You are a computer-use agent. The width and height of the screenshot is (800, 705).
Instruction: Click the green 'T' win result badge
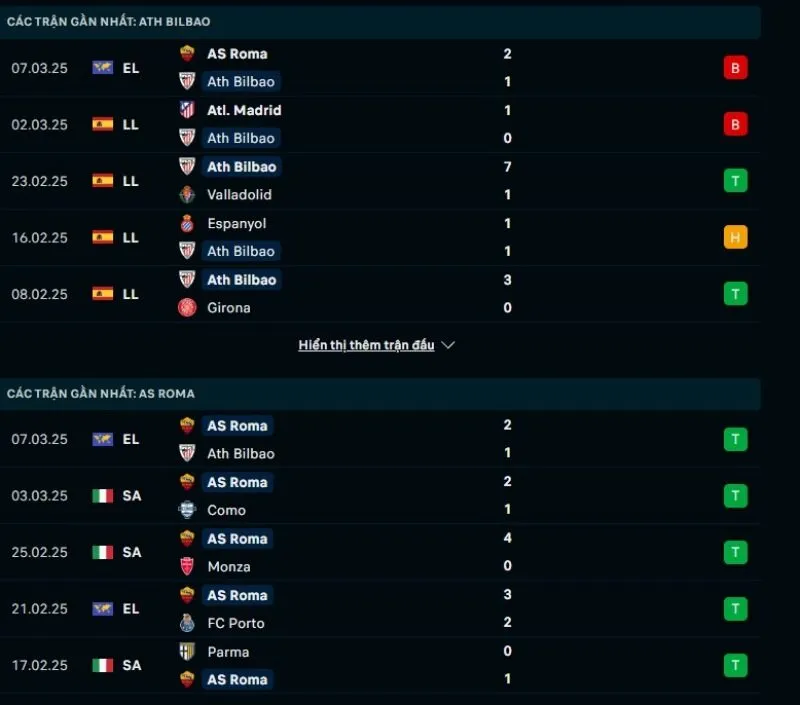[735, 181]
